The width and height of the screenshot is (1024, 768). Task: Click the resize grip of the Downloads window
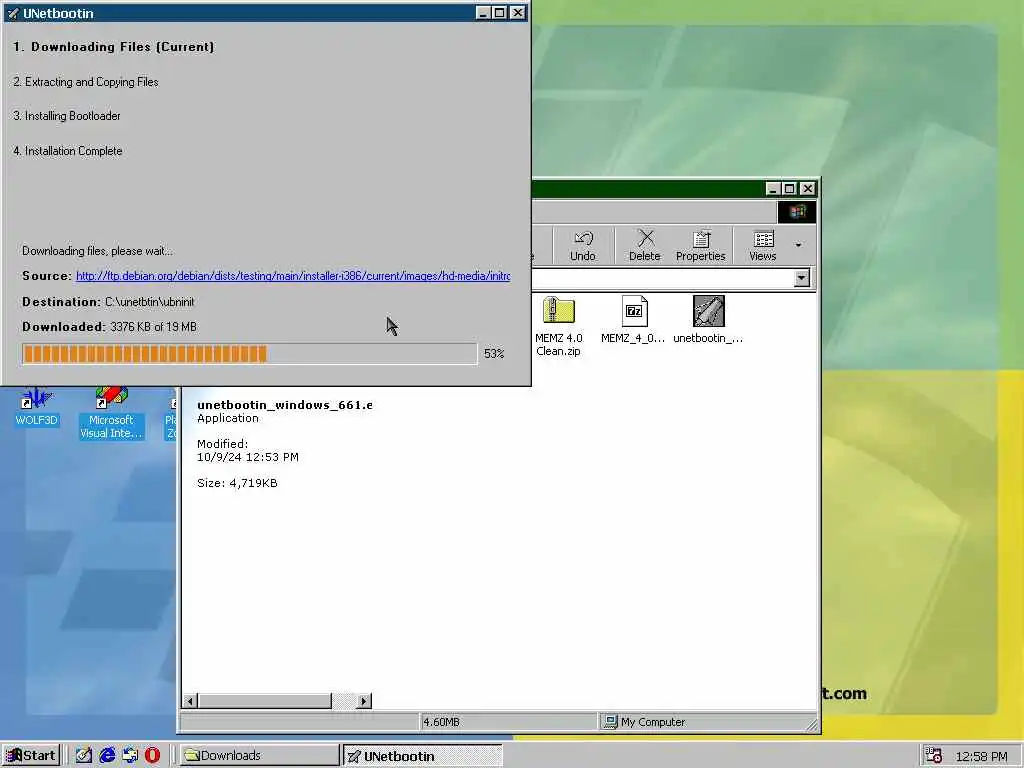tap(812, 724)
